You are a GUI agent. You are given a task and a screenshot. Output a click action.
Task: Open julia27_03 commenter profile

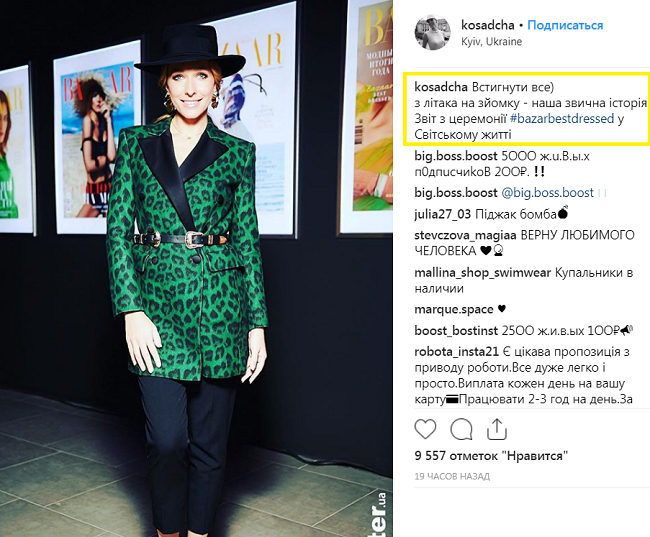click(x=443, y=214)
